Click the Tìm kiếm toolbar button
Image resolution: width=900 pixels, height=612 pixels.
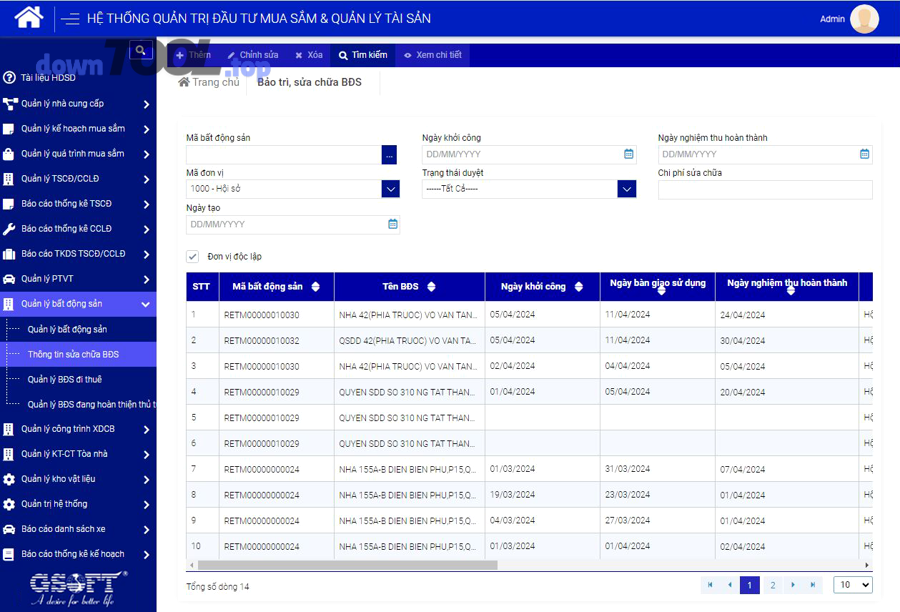pyautogui.click(x=363, y=55)
